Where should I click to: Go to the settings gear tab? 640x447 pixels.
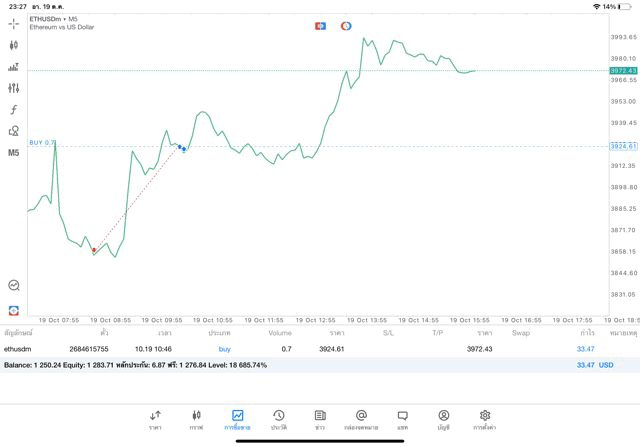click(484, 419)
